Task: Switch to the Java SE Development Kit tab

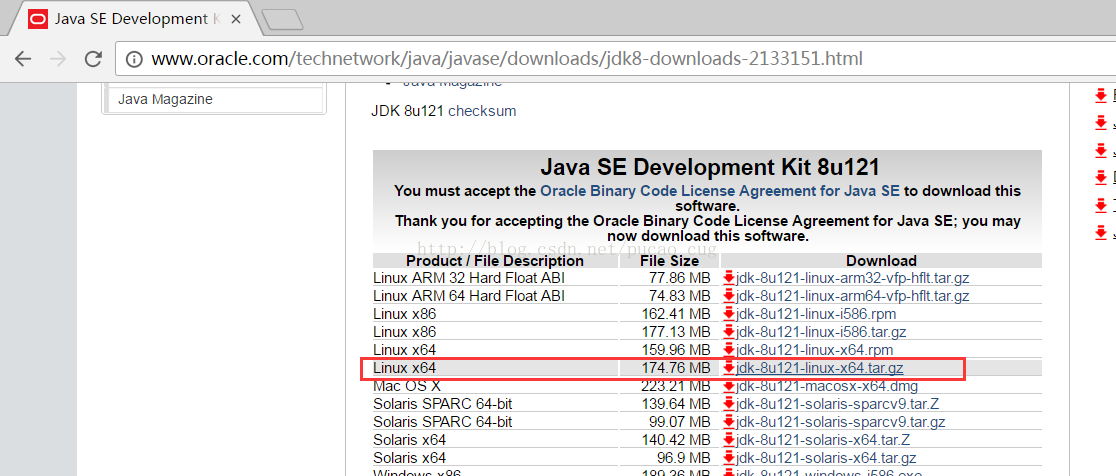Action: [x=130, y=18]
